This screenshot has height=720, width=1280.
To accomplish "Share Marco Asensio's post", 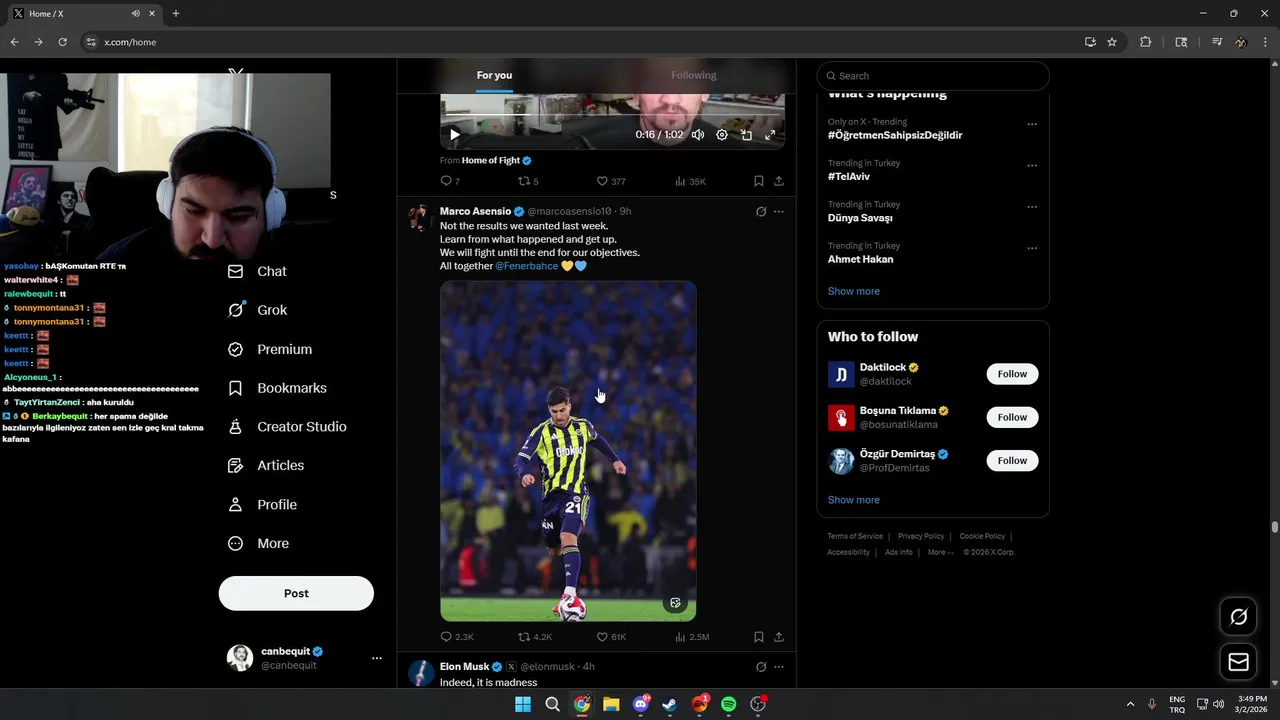I will pos(779,637).
